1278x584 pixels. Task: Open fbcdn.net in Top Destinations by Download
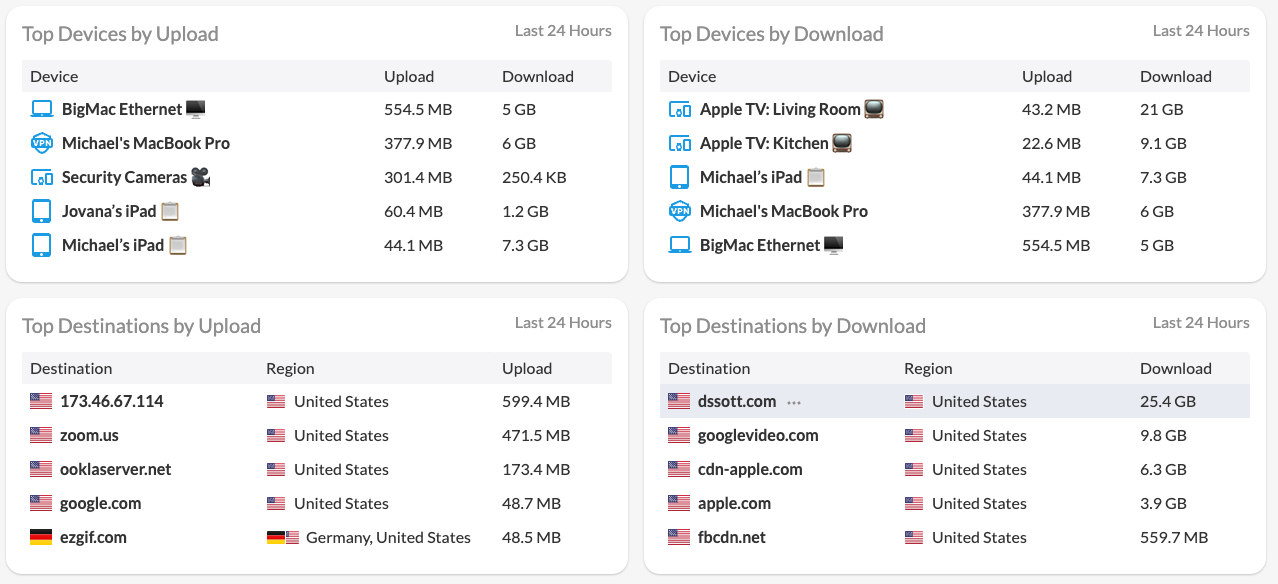click(x=732, y=537)
